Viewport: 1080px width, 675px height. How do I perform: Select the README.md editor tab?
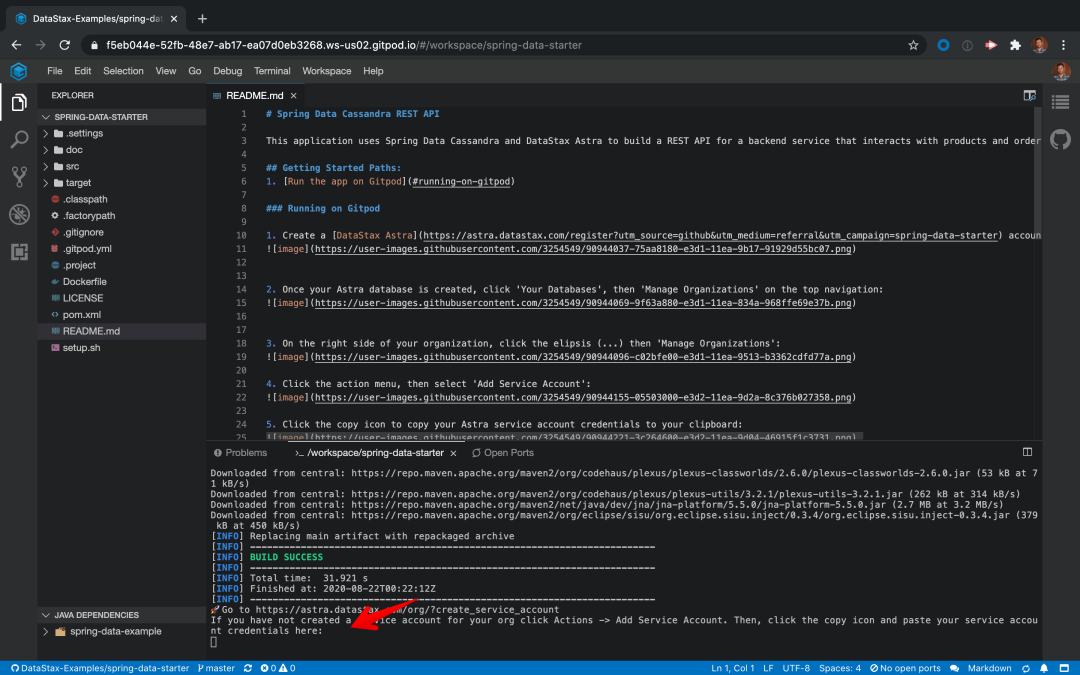(254, 96)
